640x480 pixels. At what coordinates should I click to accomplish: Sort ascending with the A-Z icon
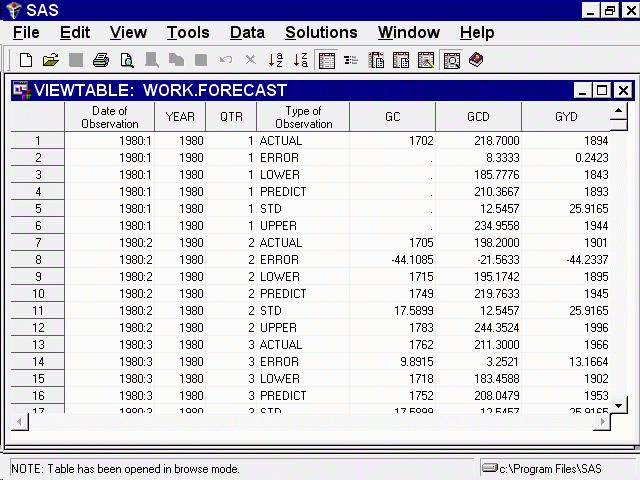pyautogui.click(x=276, y=61)
